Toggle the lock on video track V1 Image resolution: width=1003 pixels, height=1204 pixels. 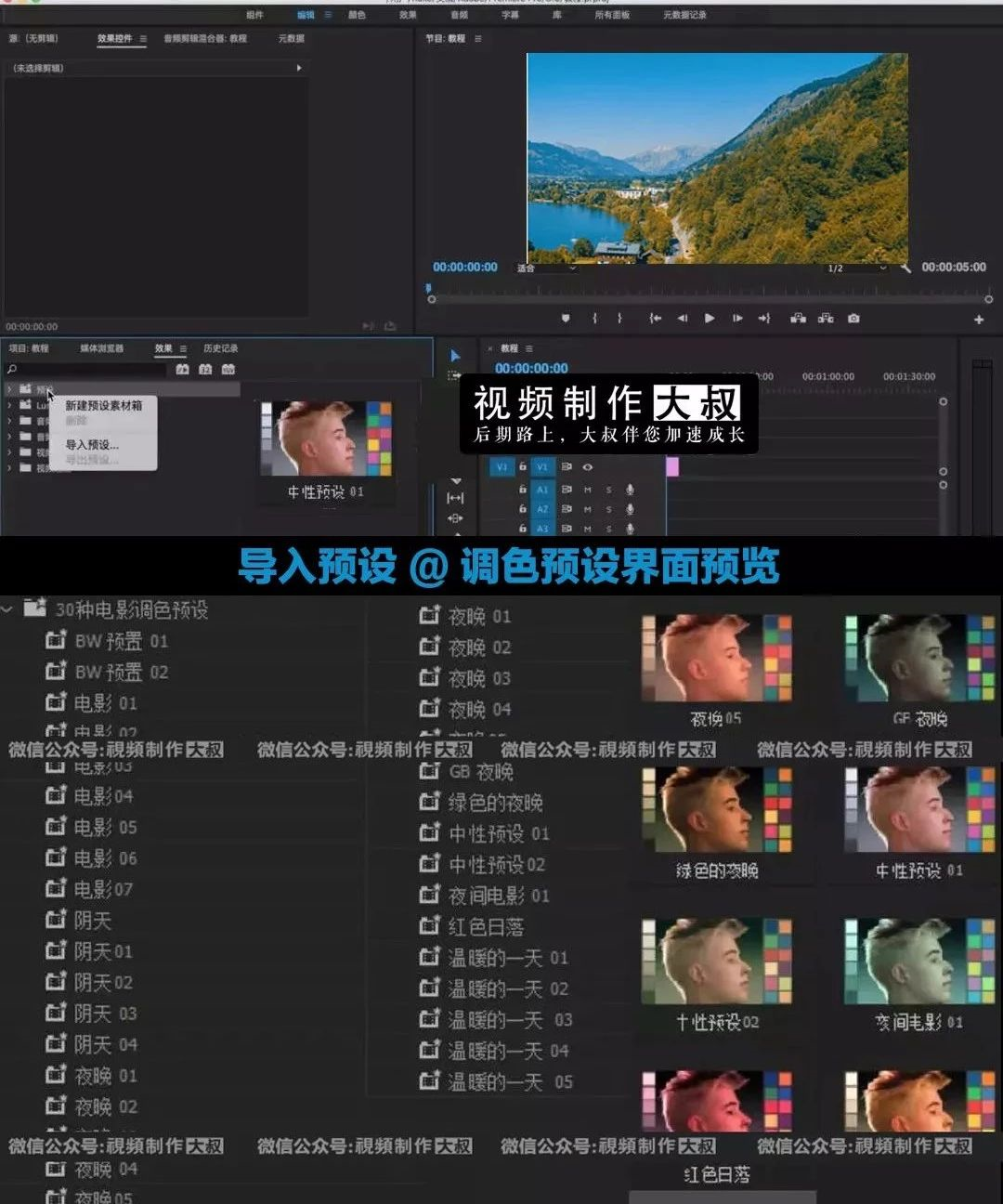tap(523, 467)
